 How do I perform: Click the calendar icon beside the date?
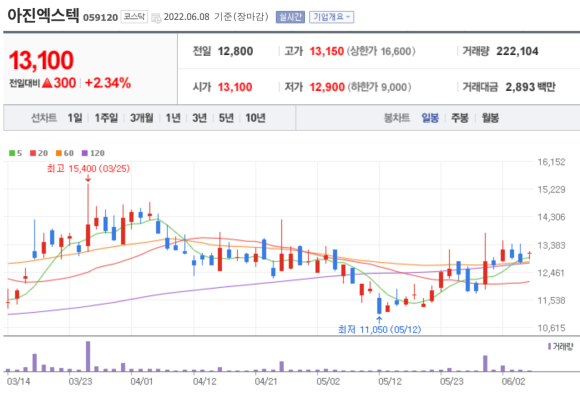pyautogui.click(x=156, y=18)
